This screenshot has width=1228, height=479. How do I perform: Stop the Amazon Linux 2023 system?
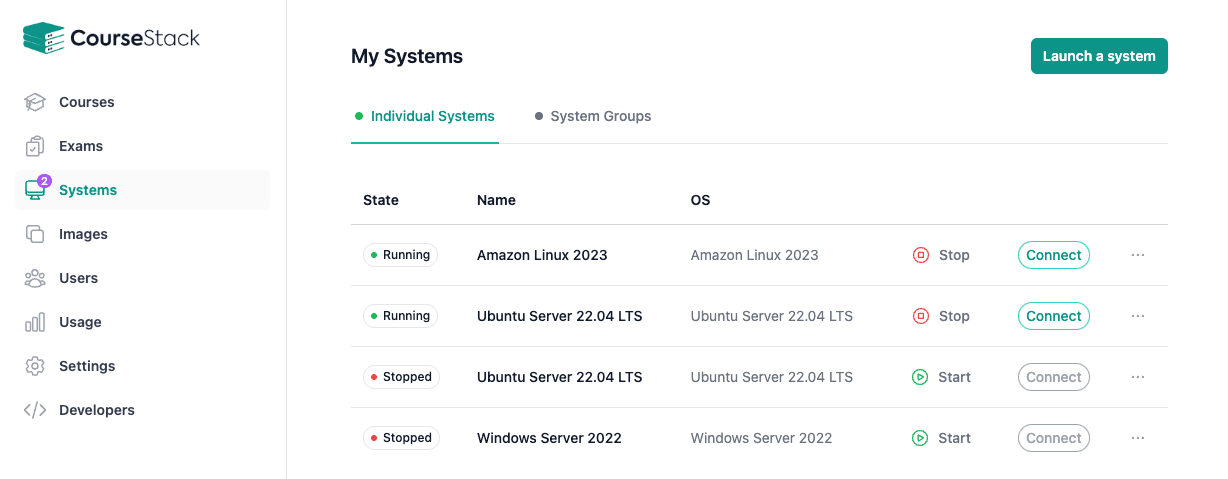(941, 255)
